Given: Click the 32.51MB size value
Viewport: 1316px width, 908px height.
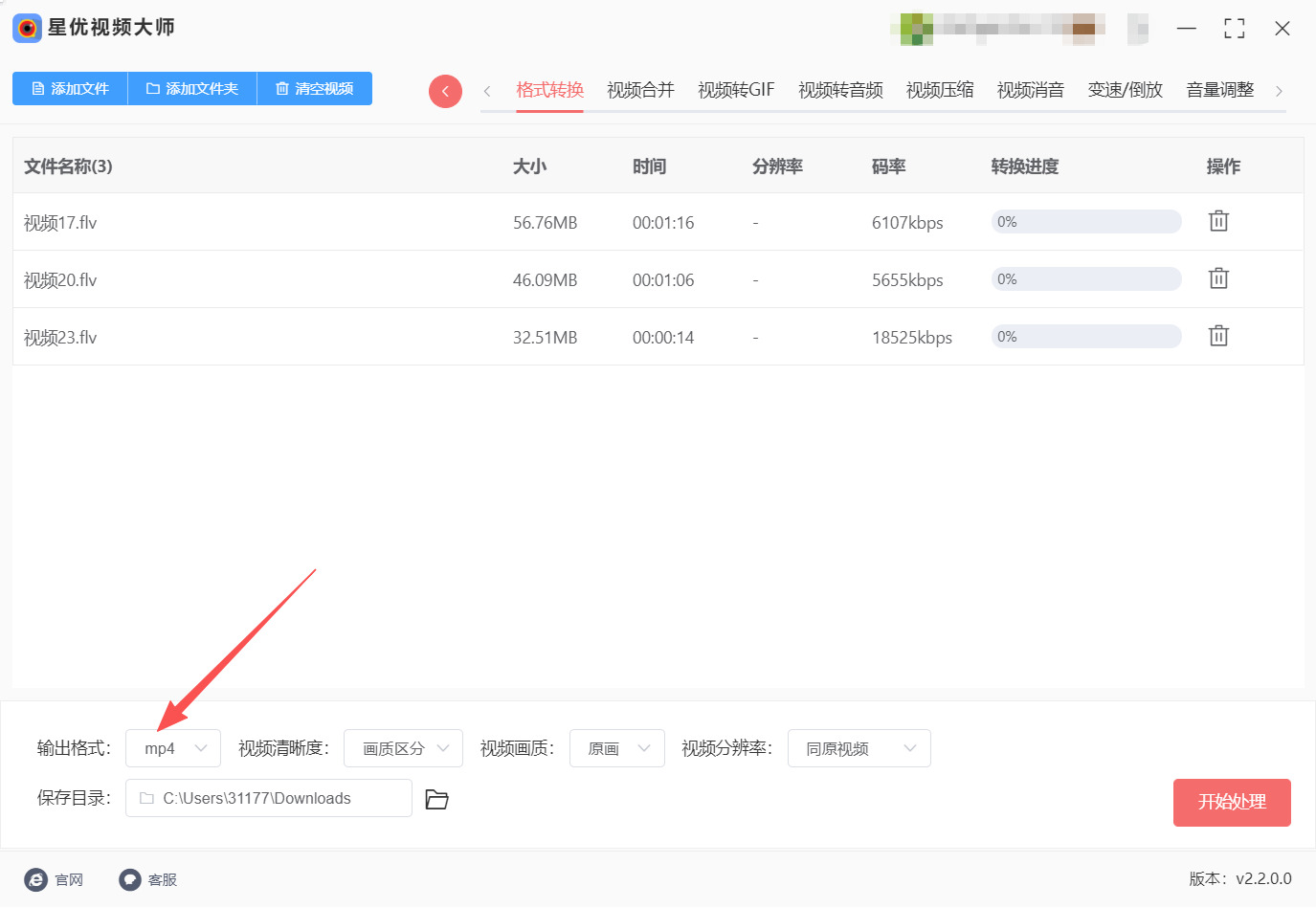Looking at the screenshot, I should coord(546,338).
